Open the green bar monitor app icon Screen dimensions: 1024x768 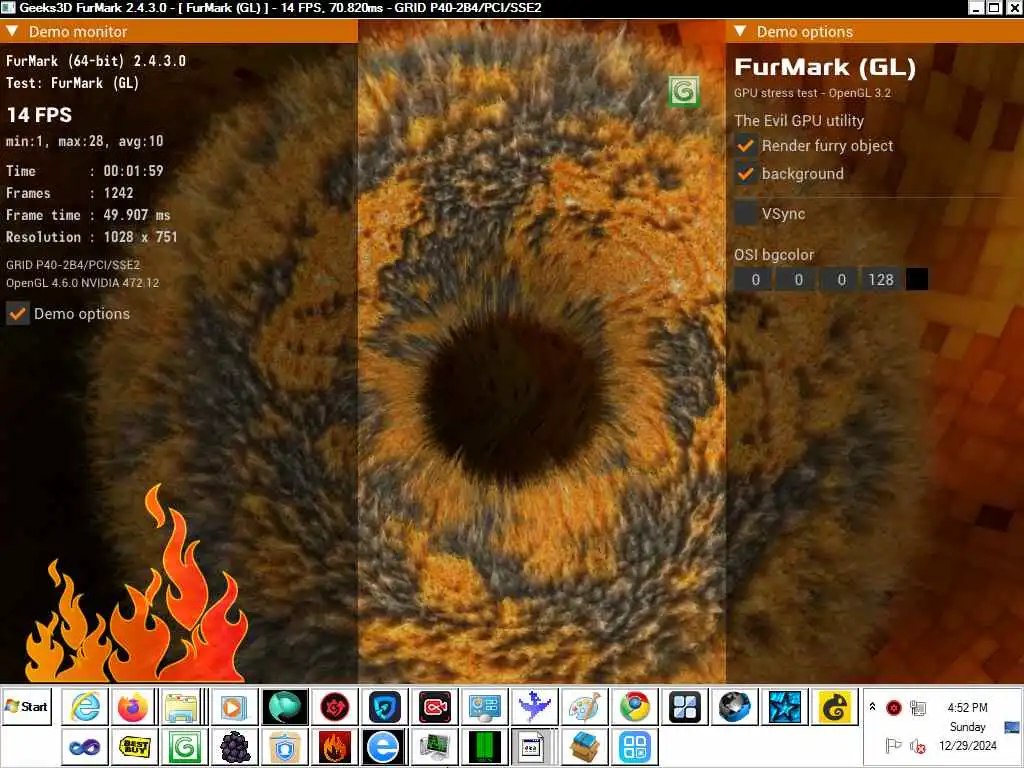485,746
